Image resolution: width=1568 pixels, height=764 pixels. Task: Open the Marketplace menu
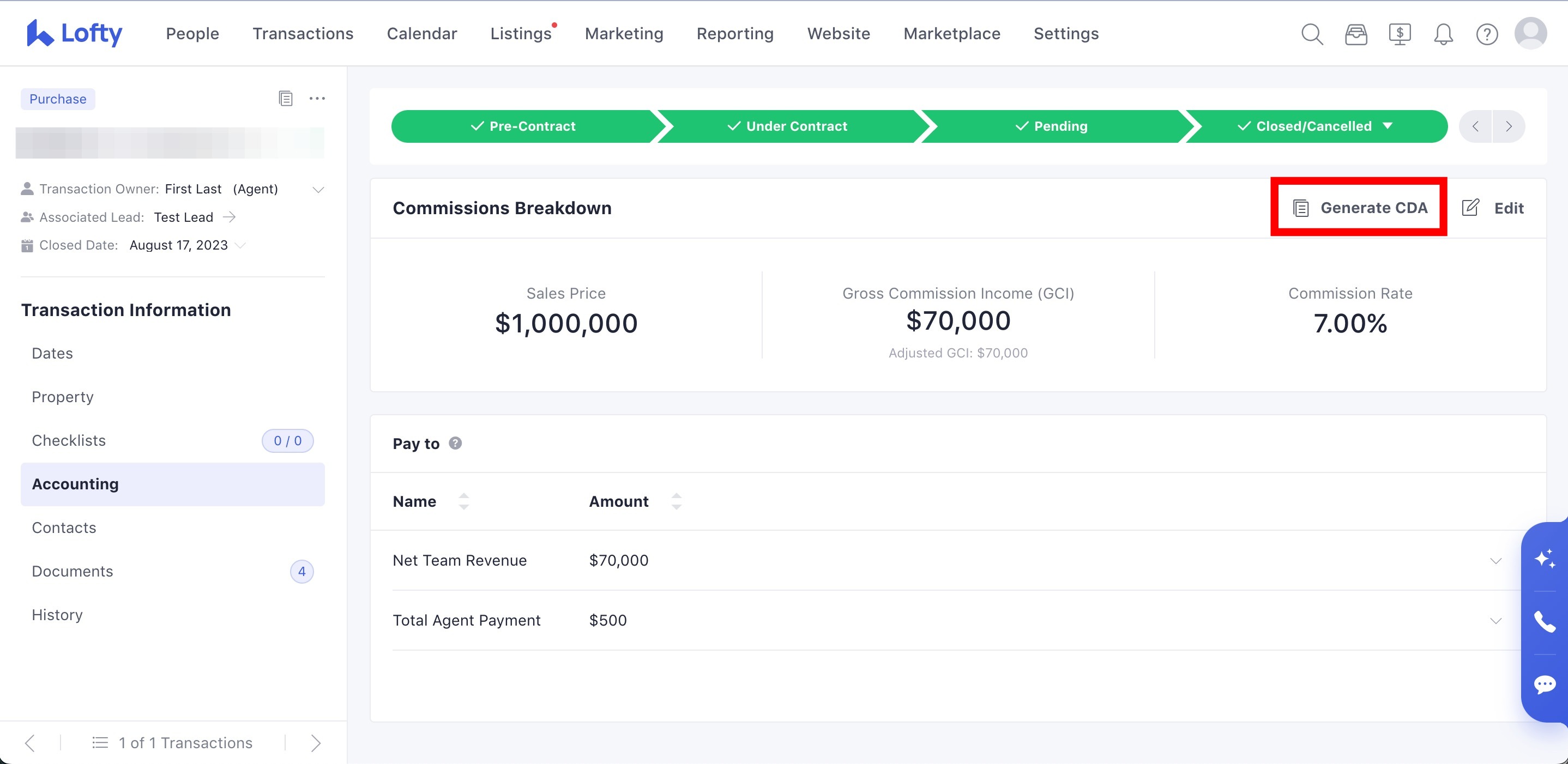point(952,33)
